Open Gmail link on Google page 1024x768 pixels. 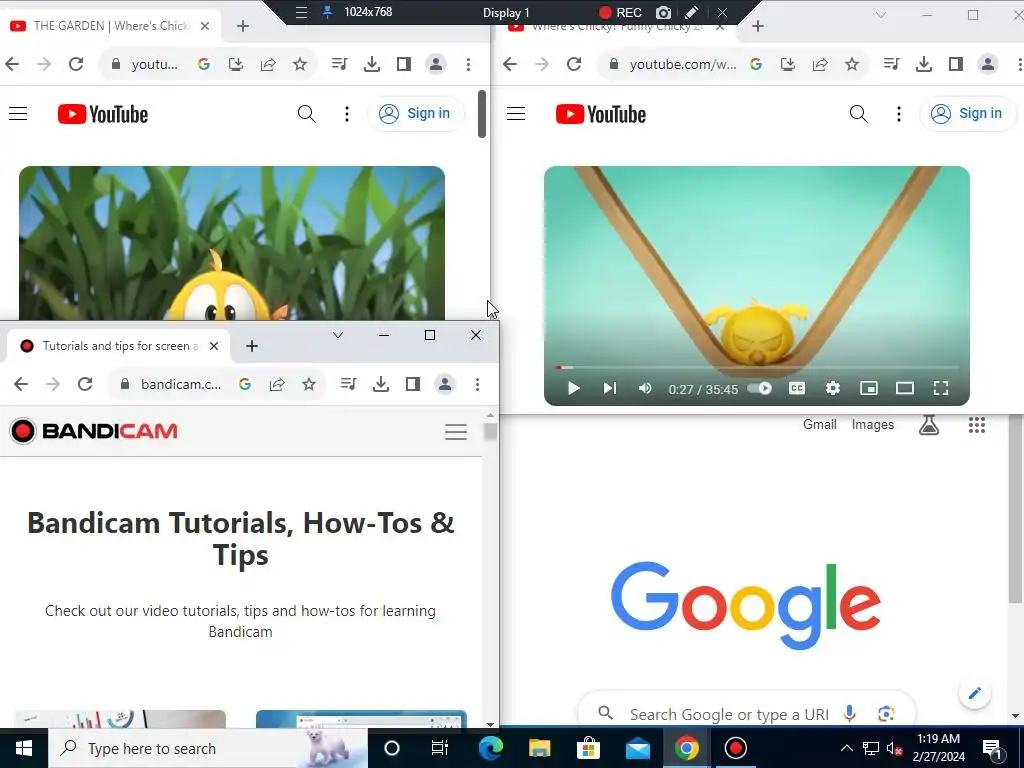820,424
